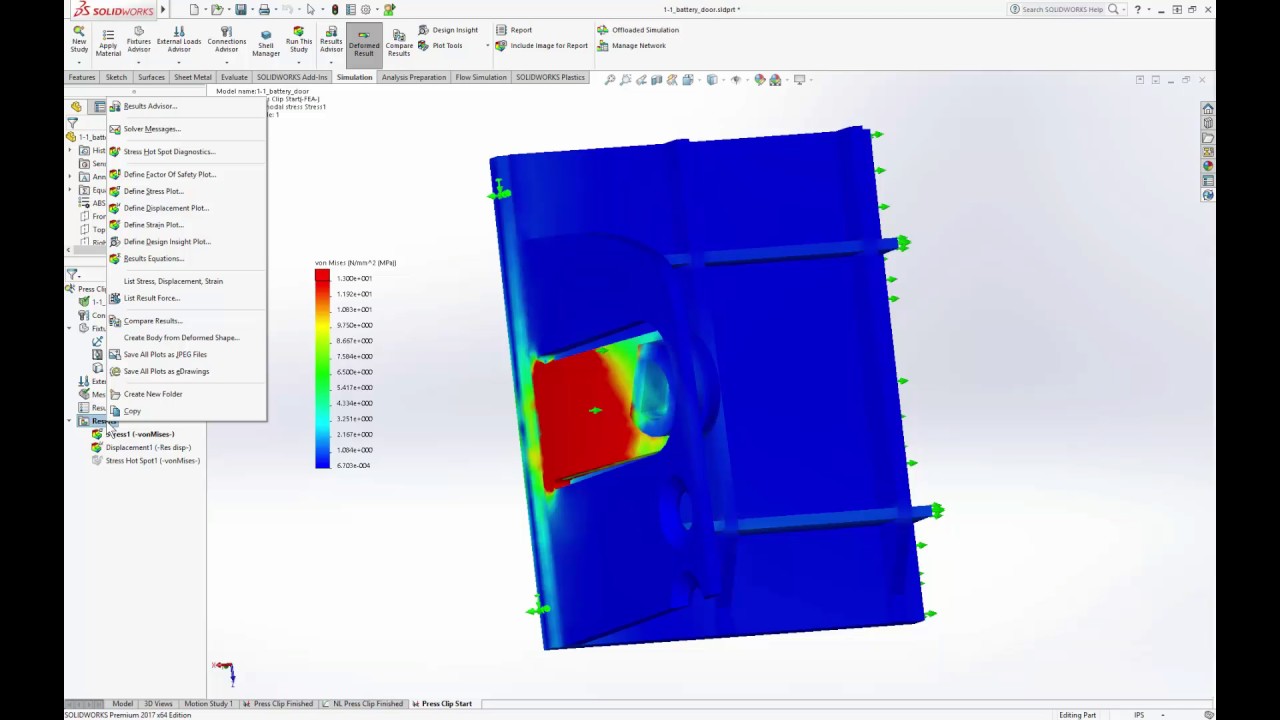The height and width of the screenshot is (720, 1280).
Task: Expand Run This Study dropdown arrow
Action: (x=298, y=62)
